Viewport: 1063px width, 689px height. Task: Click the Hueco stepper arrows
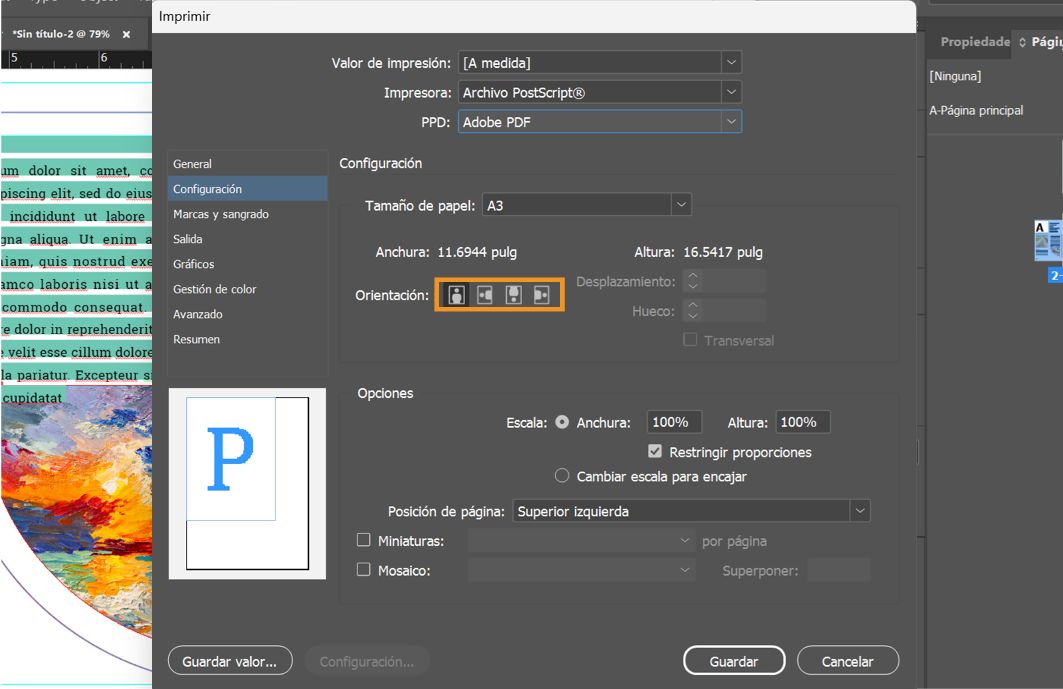pyautogui.click(x=692, y=311)
